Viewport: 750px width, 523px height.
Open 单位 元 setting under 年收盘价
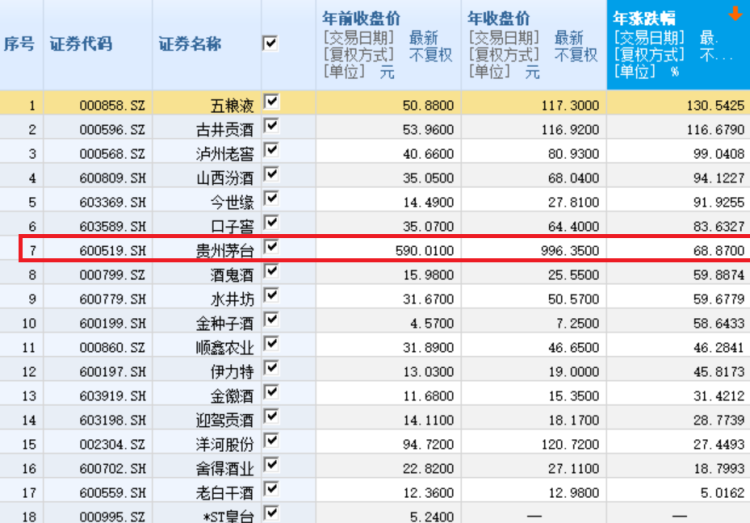pos(504,72)
